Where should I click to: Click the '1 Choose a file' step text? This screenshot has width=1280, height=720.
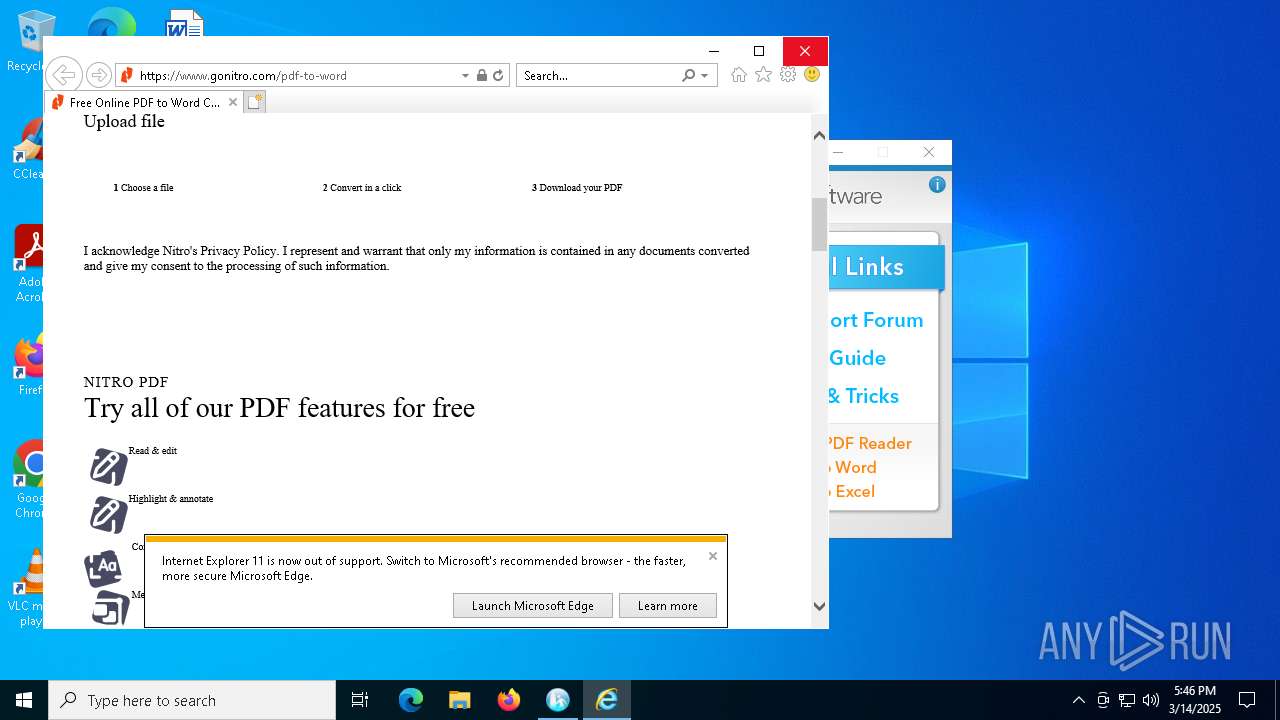point(143,188)
